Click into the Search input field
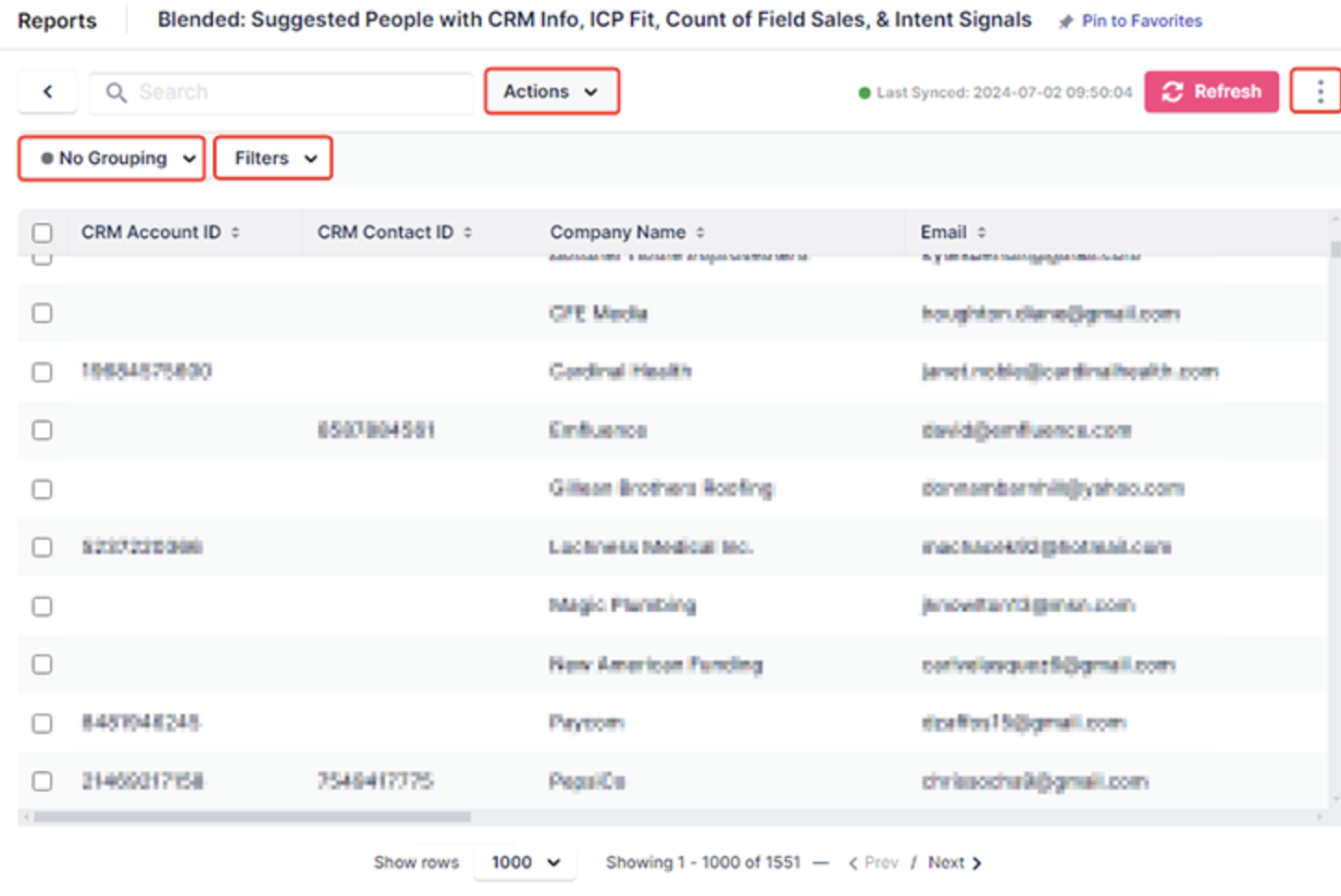 296,93
